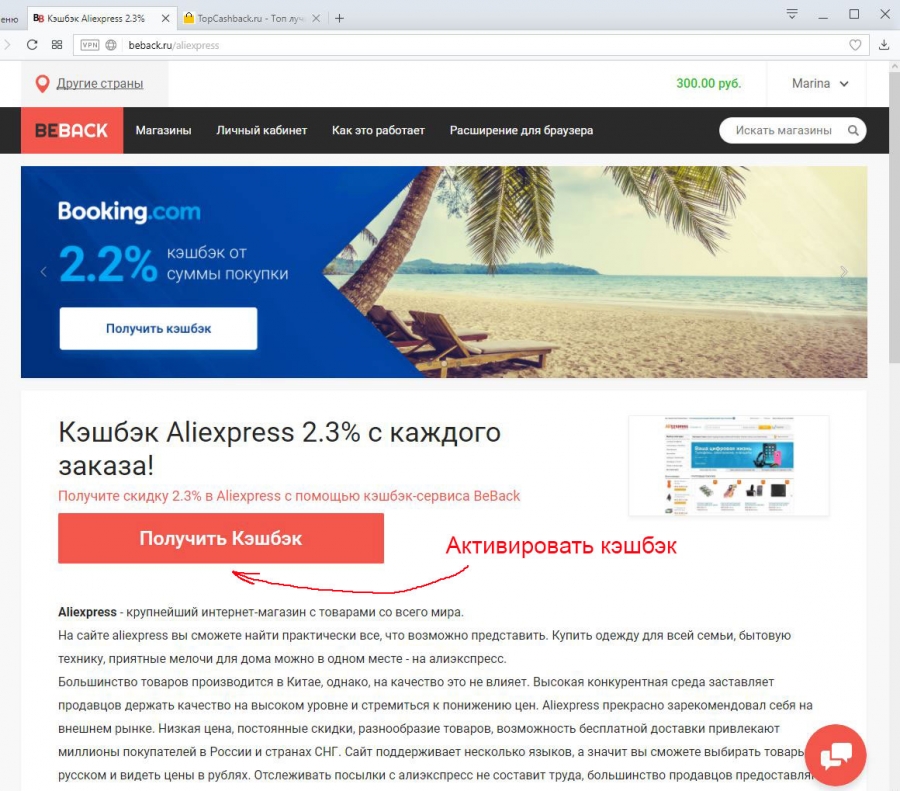Viewport: 900px width, 791px height.
Task: Open the Расширение для браузера menu item
Action: tap(521, 130)
